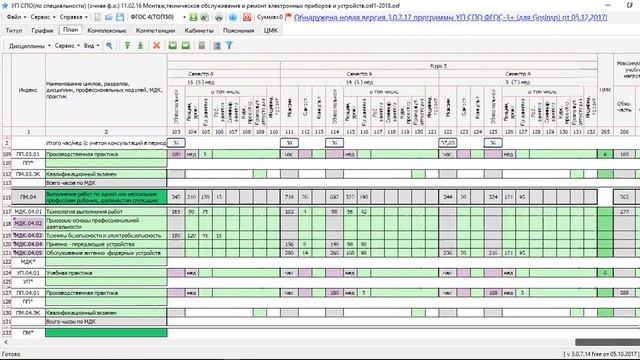This screenshot has height=360, width=640.
Task: Select Технология выполнения работ row name
Action: 106,212
